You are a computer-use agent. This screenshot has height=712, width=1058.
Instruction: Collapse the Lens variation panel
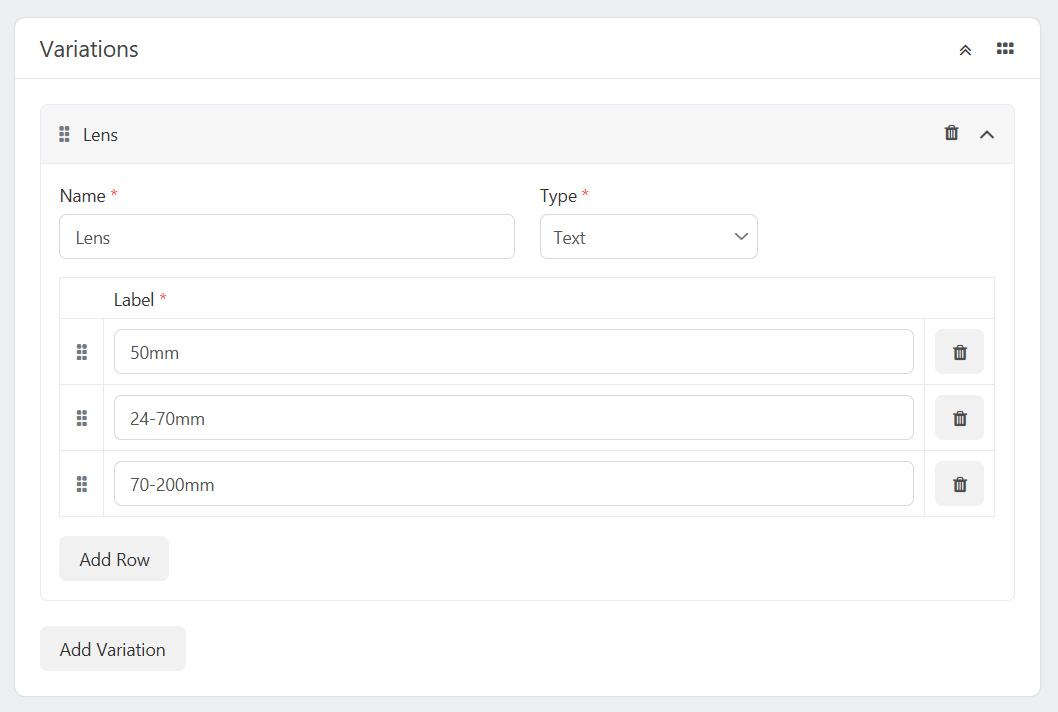[987, 134]
